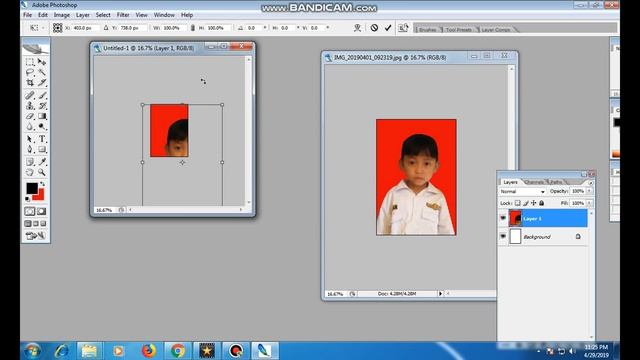The height and width of the screenshot is (360, 640).
Task: Select the Gradient tool
Action: (42, 116)
